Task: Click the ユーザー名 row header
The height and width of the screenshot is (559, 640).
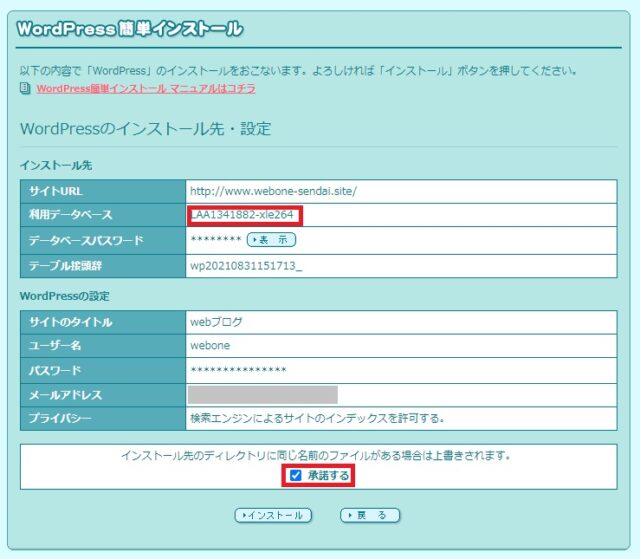Action: point(103,346)
